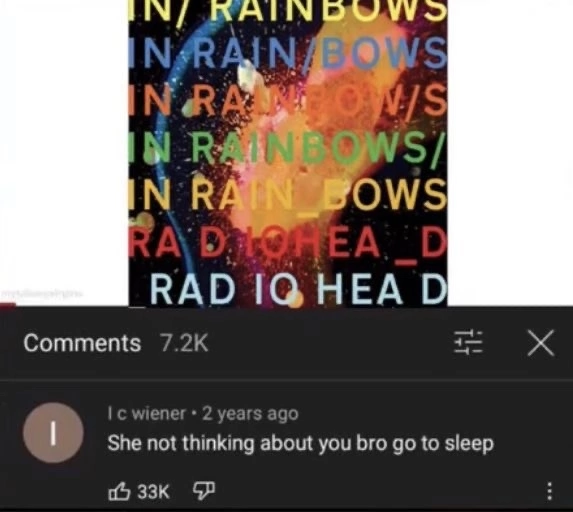This screenshot has width=573, height=512.
Task: Open the three-dot comment options menu
Action: tap(549, 491)
